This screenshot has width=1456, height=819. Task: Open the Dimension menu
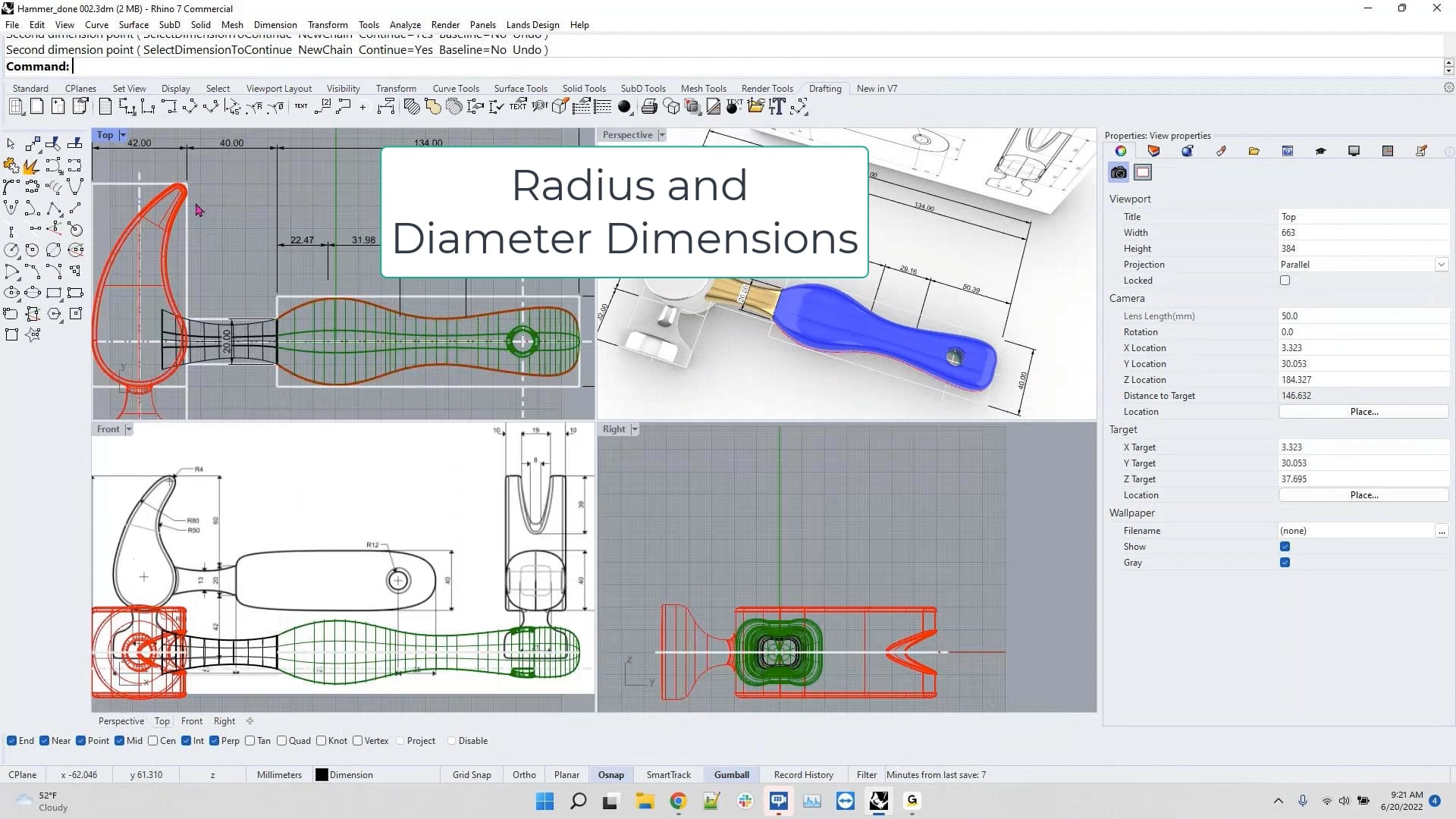coord(275,24)
